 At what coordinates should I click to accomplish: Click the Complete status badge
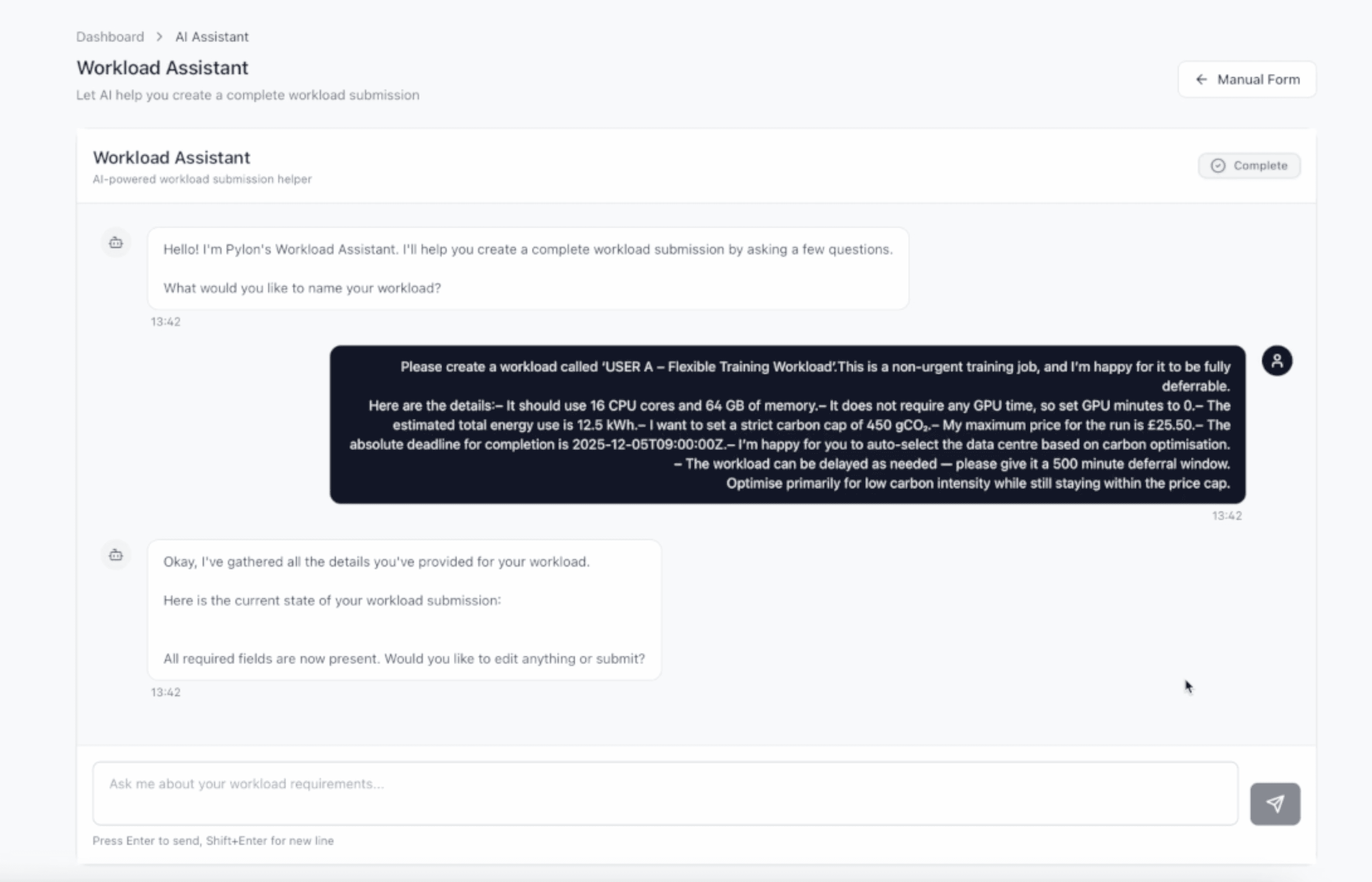point(1249,166)
